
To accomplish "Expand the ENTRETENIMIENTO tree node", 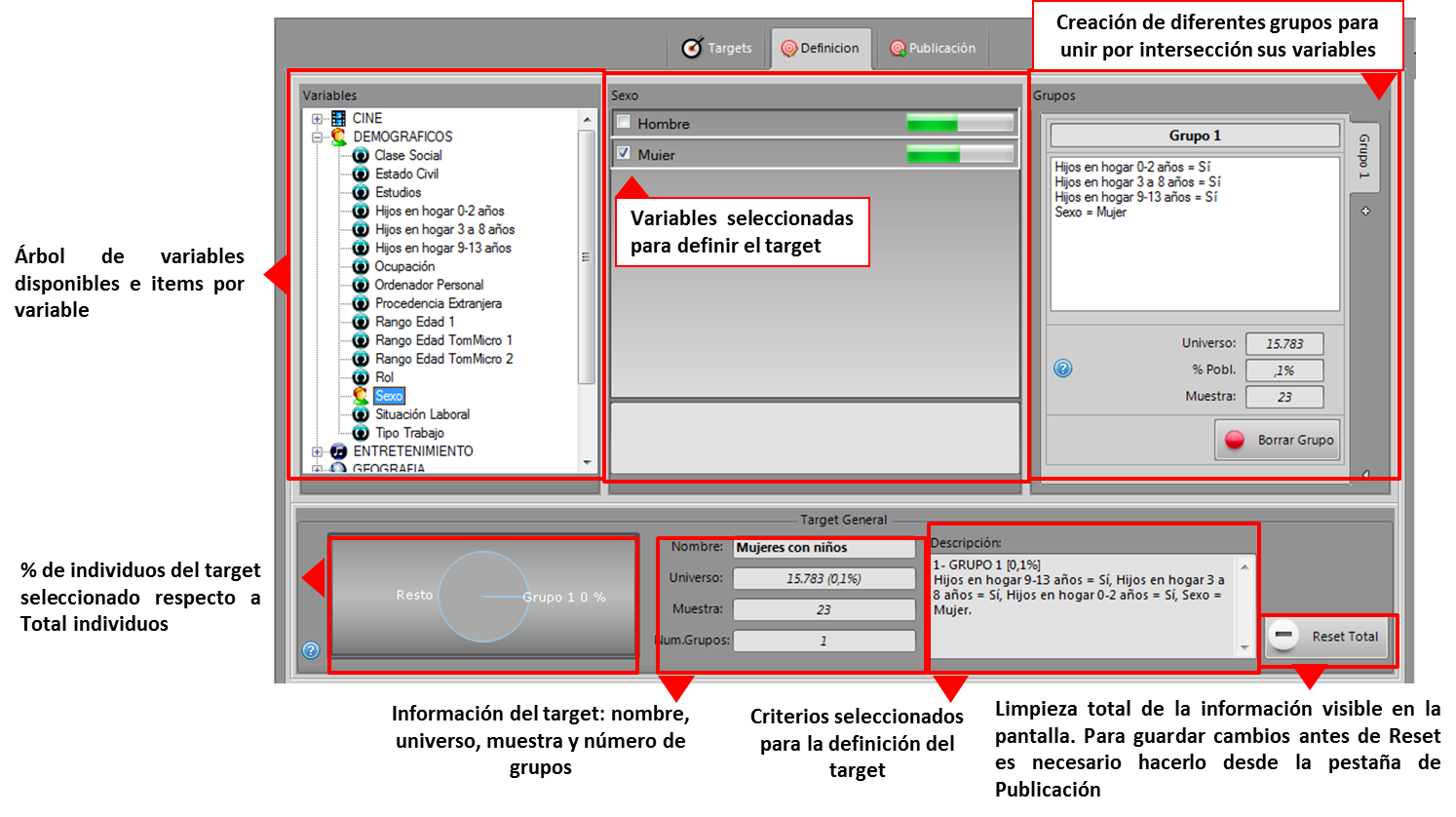I will (x=317, y=452).
